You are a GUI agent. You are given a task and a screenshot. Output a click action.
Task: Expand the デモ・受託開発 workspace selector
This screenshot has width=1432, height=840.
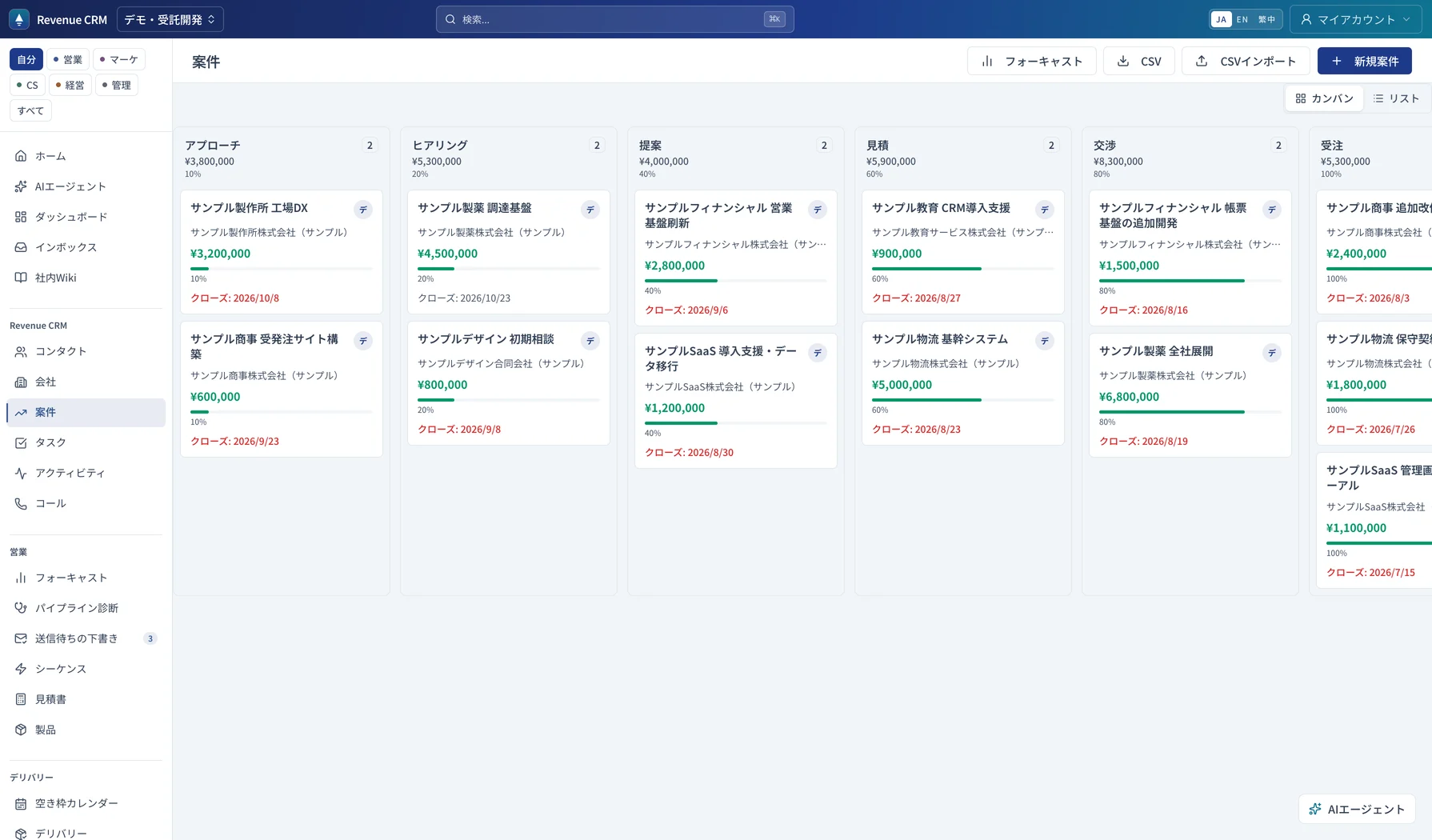[x=170, y=19]
